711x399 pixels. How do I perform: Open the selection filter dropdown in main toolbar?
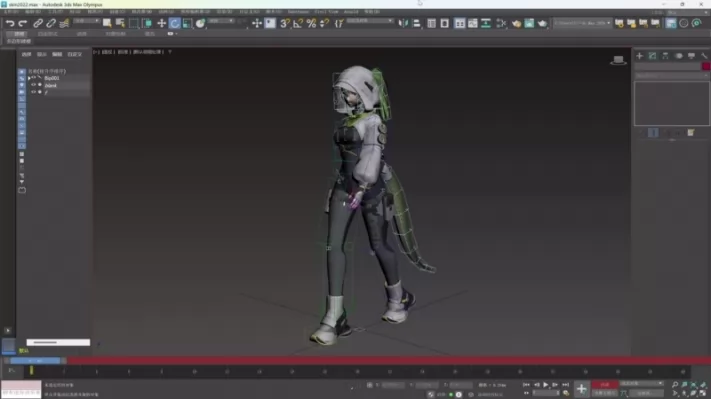click(87, 21)
